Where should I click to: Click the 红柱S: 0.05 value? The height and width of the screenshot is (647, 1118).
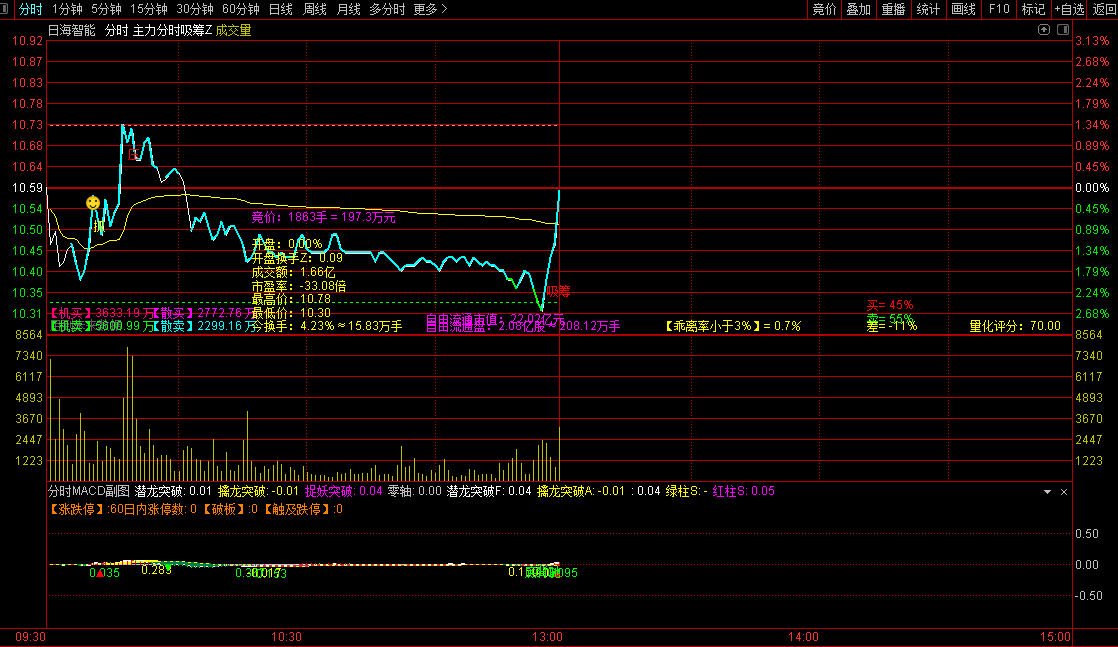click(x=743, y=491)
